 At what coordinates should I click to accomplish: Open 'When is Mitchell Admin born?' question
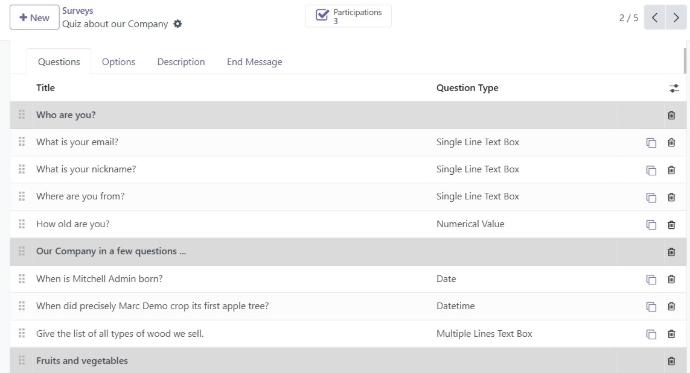click(99, 279)
